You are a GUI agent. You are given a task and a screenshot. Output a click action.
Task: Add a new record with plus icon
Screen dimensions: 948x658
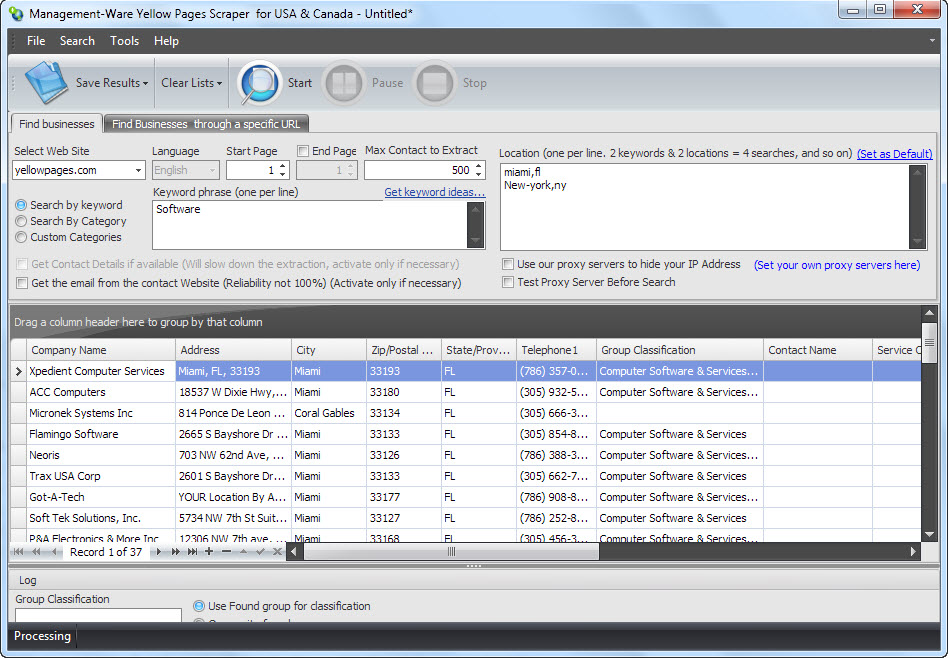pyautogui.click(x=209, y=552)
